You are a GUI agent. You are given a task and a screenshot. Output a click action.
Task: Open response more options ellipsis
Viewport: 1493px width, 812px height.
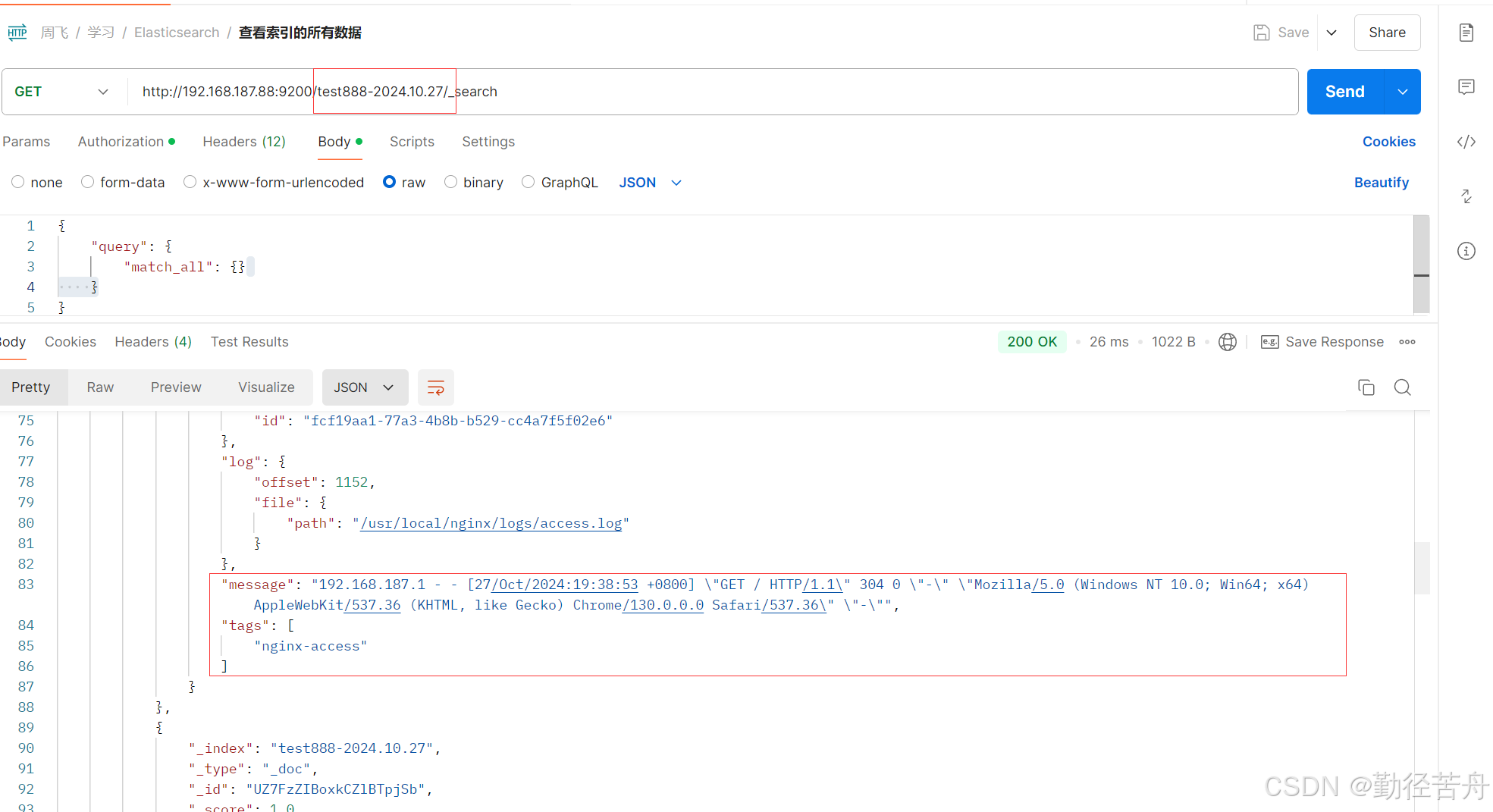[x=1407, y=342]
